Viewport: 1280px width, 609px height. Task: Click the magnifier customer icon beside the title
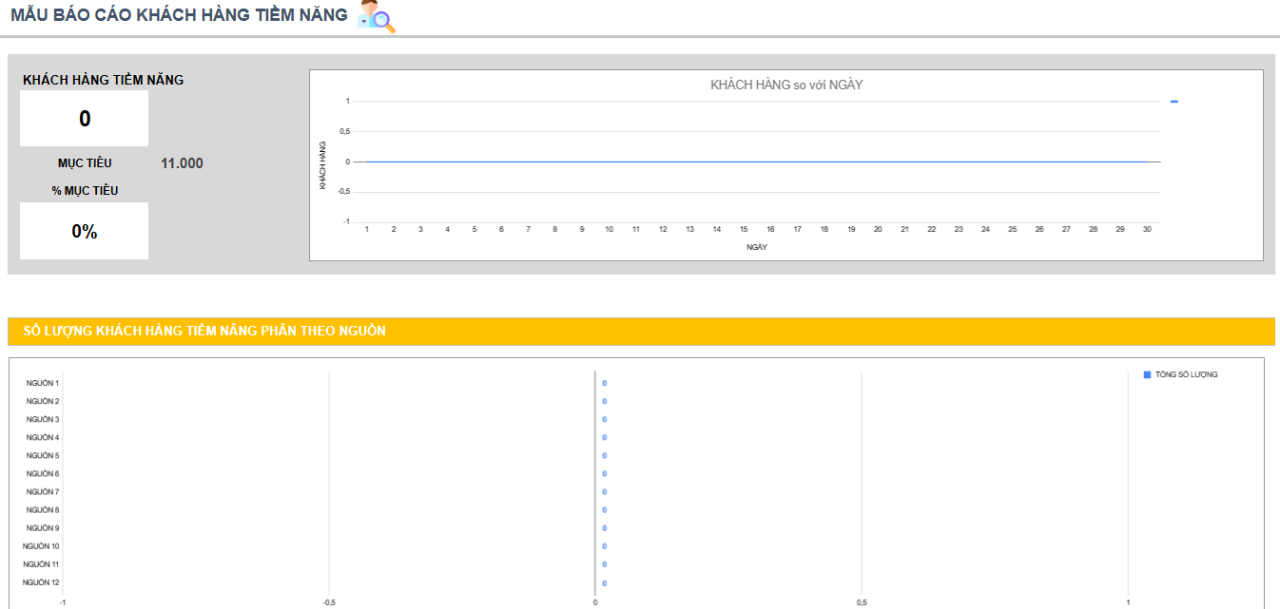point(377,17)
